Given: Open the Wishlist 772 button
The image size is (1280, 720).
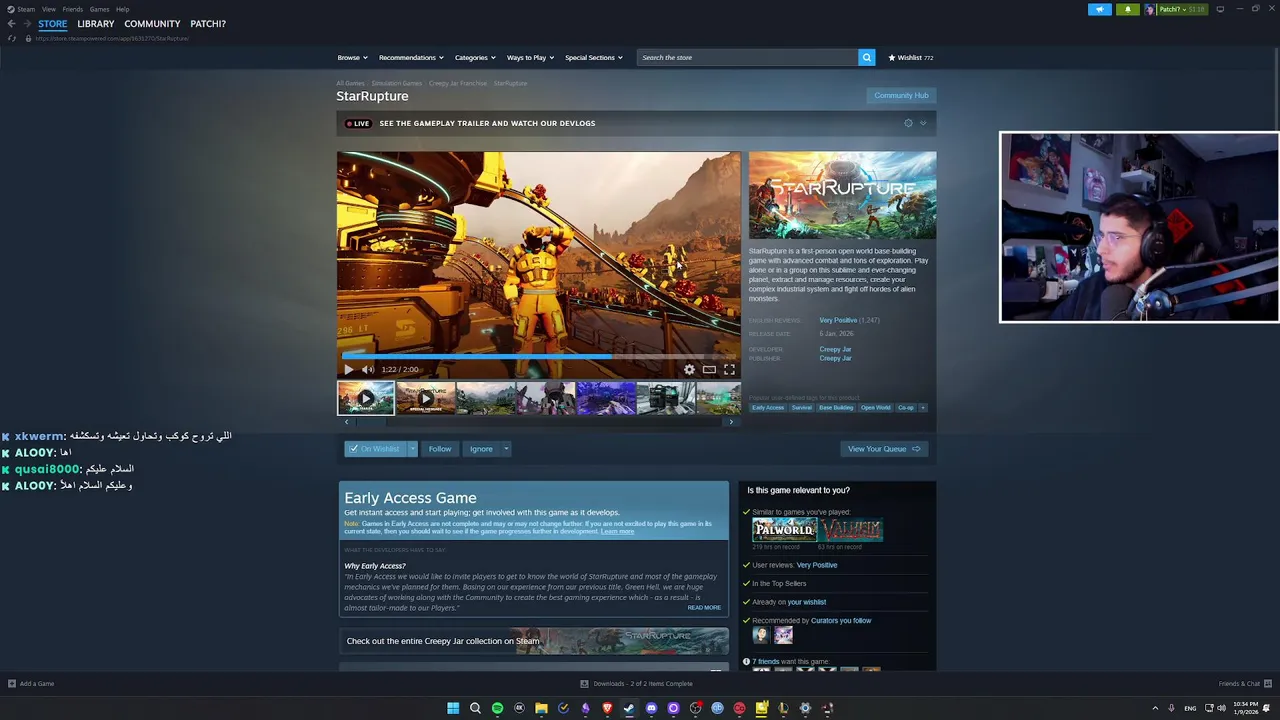Looking at the screenshot, I should pos(911,57).
